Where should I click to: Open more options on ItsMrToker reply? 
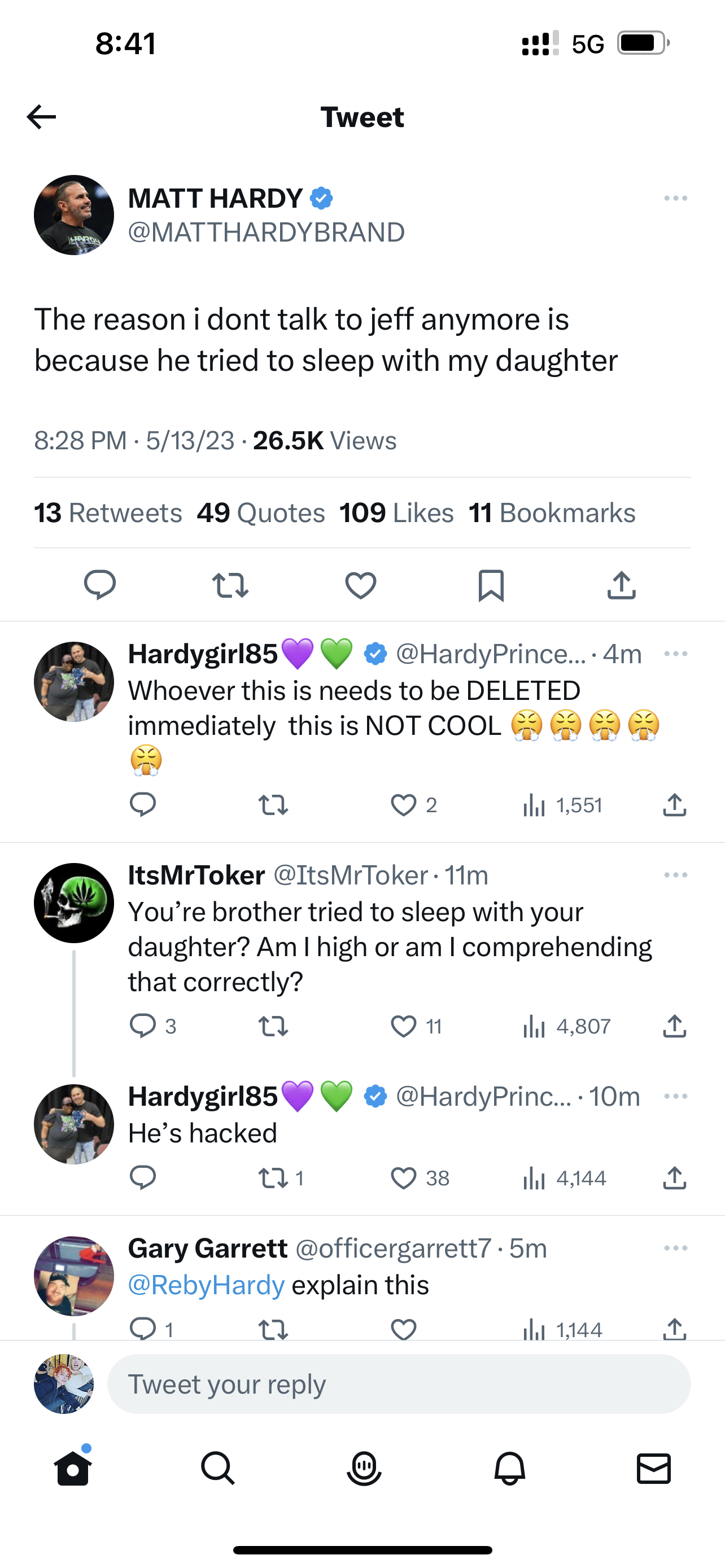[x=676, y=875]
